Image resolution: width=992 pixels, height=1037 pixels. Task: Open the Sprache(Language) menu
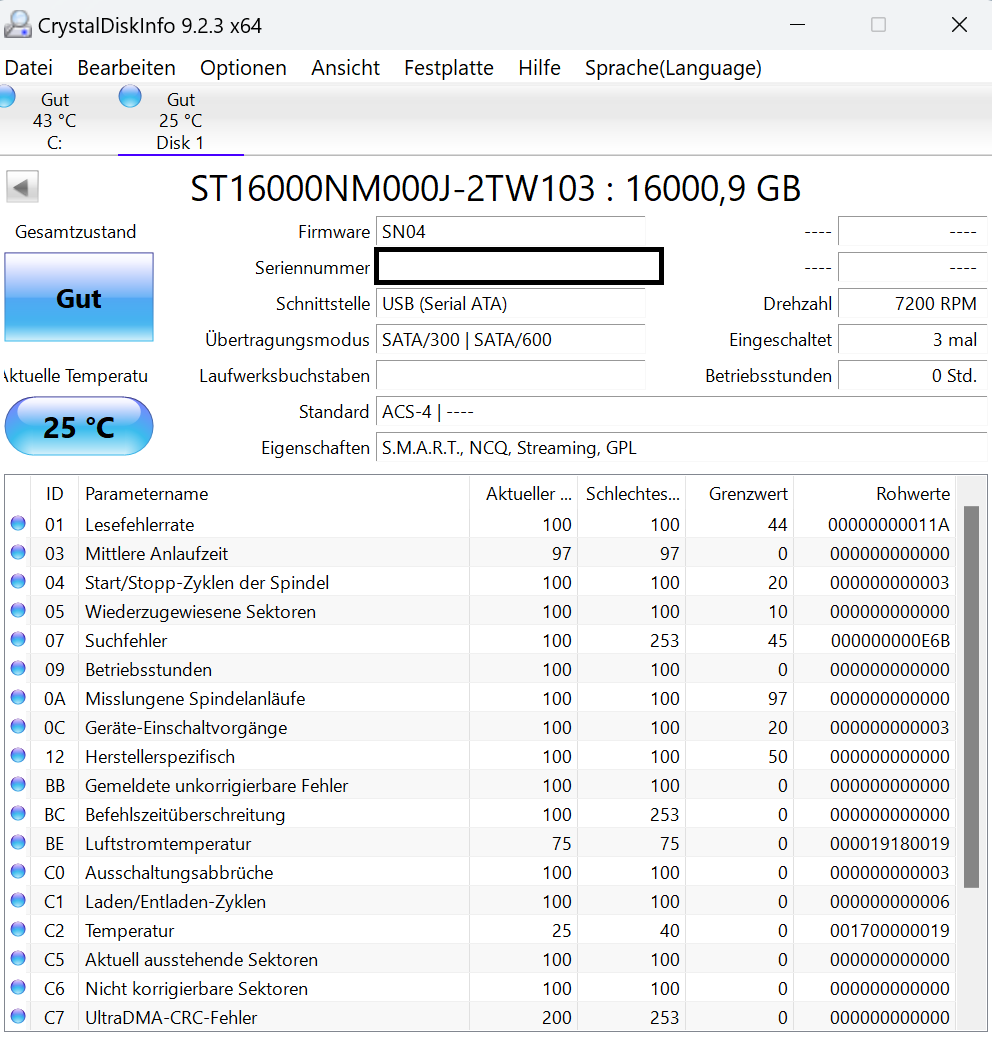pos(673,68)
